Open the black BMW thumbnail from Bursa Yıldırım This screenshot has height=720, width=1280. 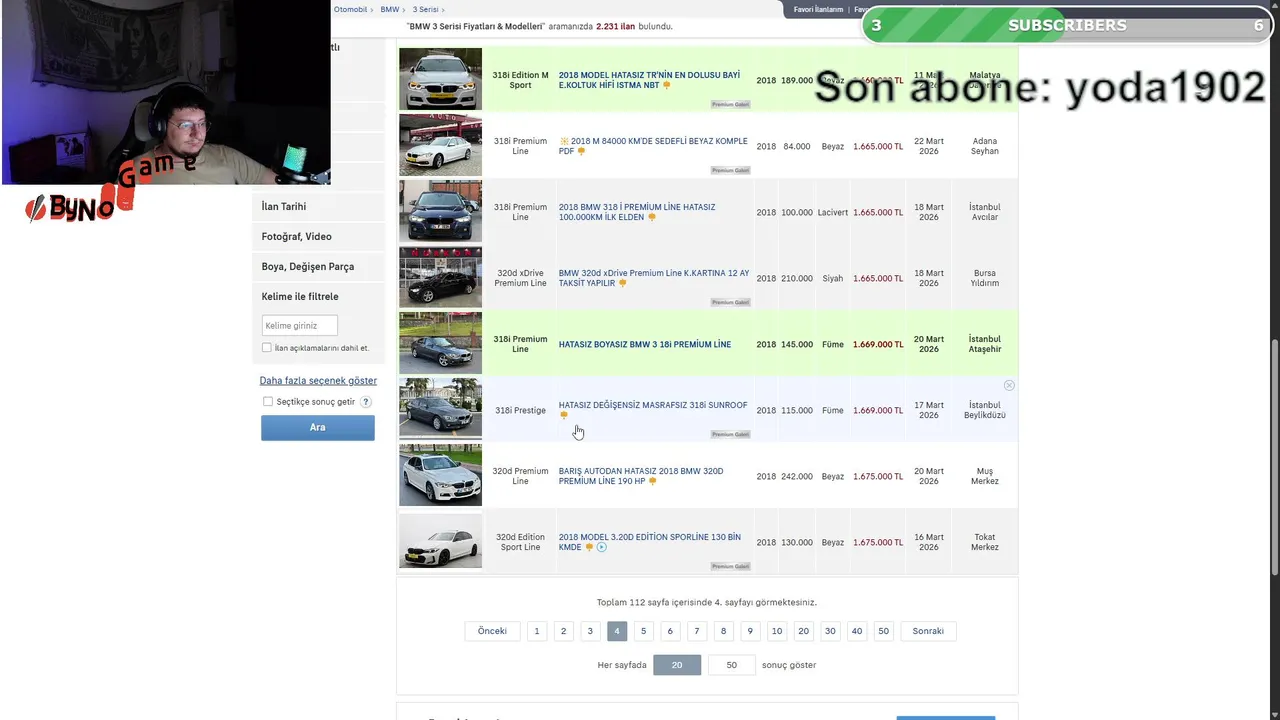pyautogui.click(x=441, y=277)
